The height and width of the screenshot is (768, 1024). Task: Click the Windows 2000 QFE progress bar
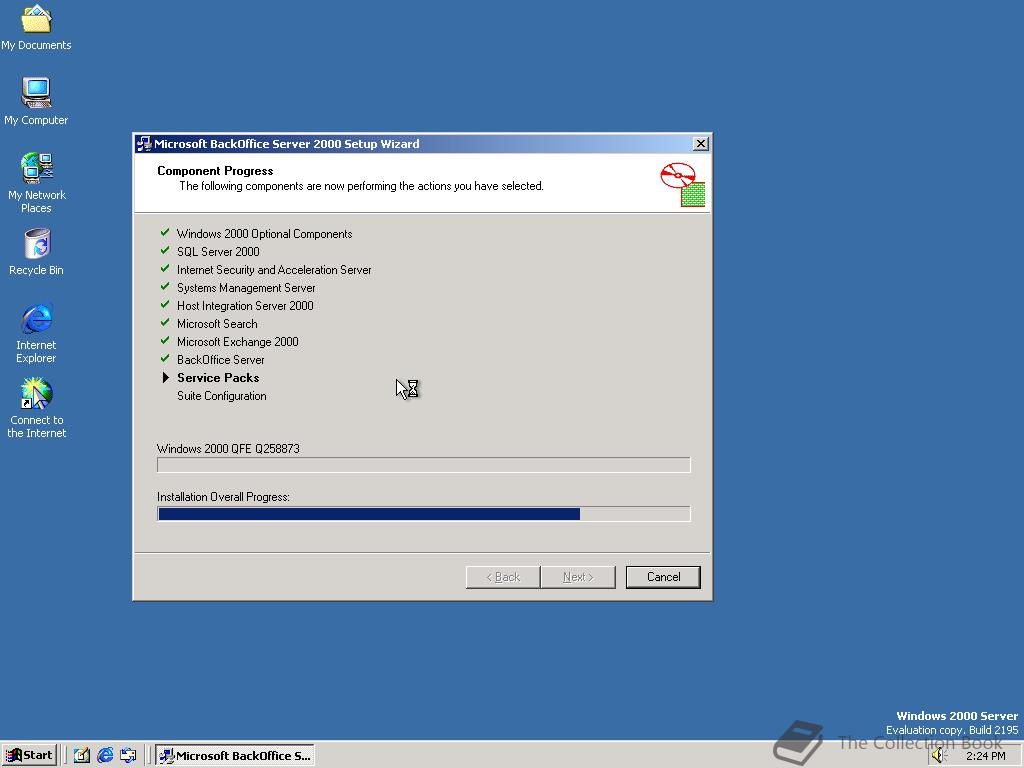[x=423, y=465]
